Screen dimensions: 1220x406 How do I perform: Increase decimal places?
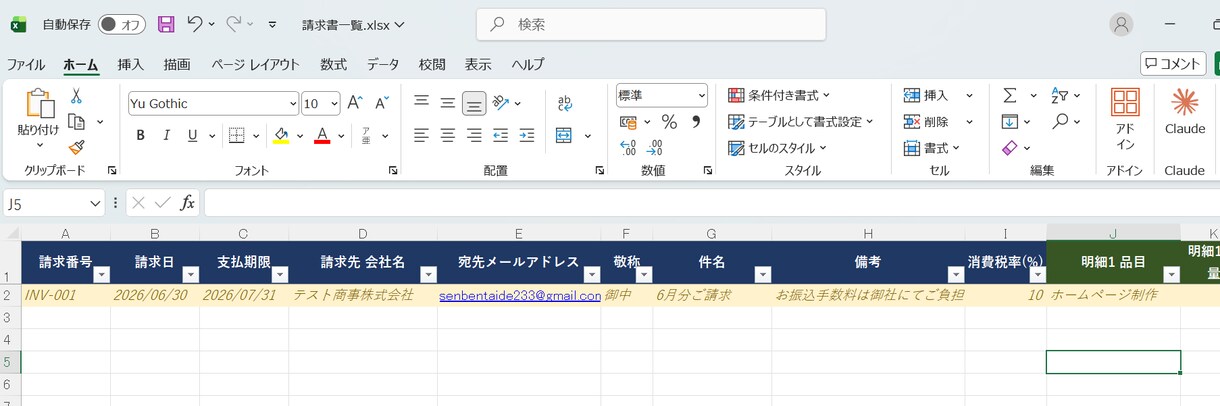pyautogui.click(x=628, y=148)
